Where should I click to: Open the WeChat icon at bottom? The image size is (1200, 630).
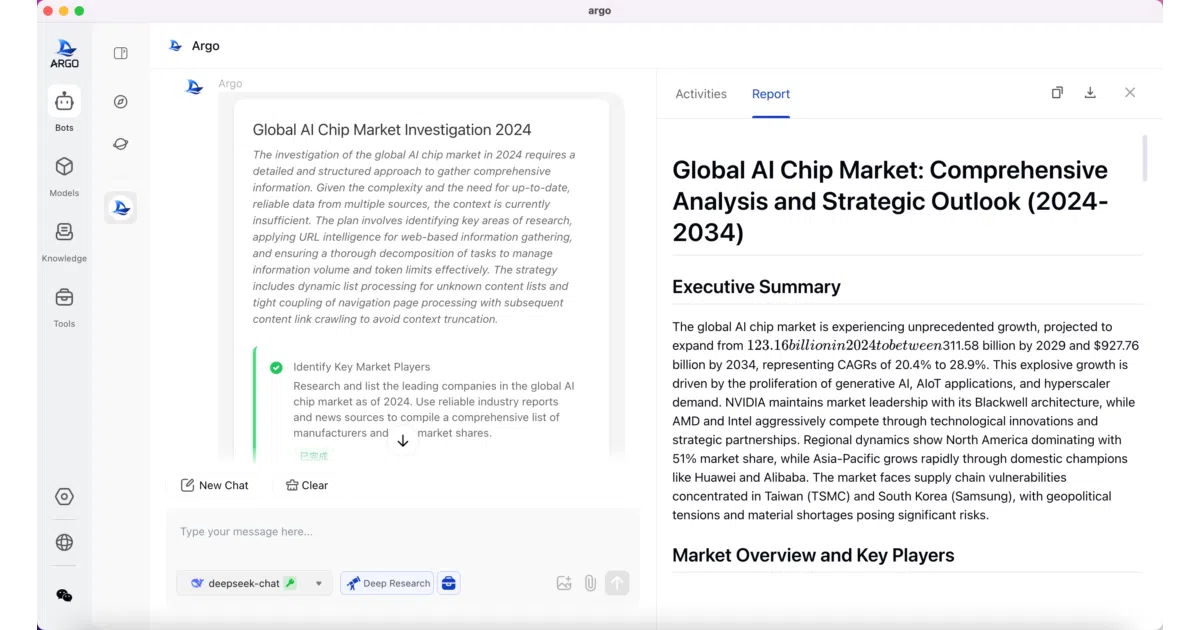64,596
